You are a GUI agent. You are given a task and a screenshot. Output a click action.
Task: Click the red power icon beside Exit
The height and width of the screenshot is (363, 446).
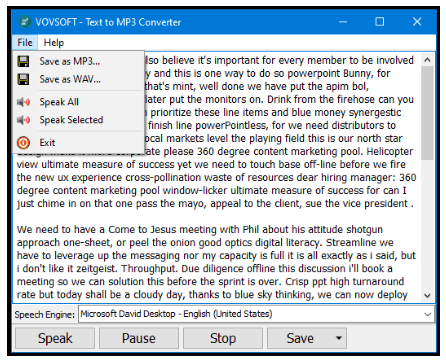23,143
